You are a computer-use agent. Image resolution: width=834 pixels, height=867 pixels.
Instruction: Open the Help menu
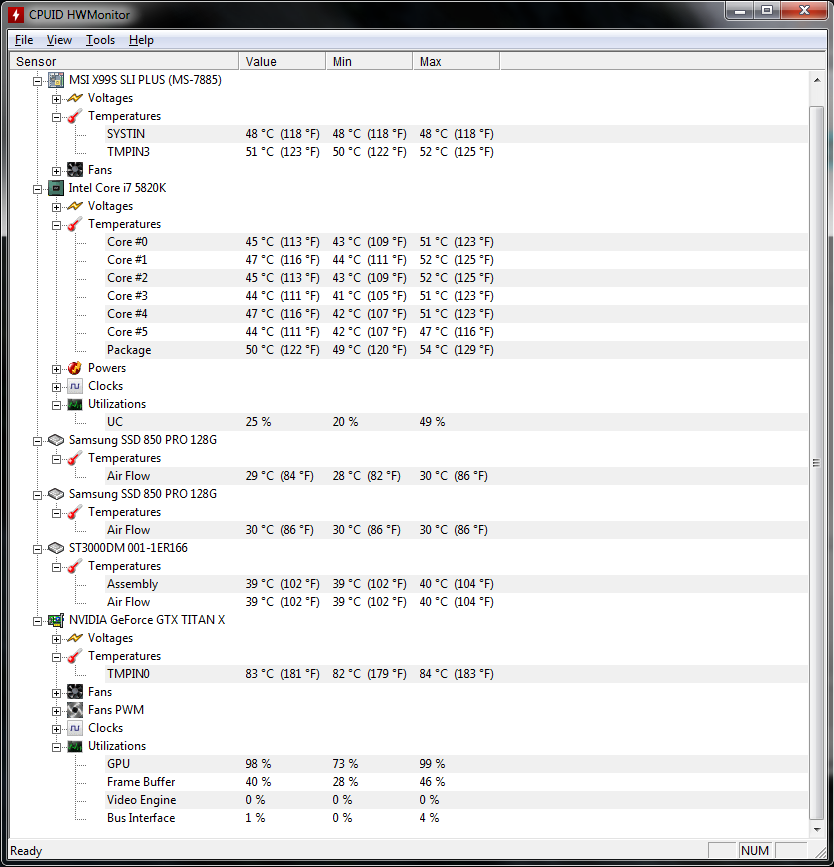pos(141,40)
